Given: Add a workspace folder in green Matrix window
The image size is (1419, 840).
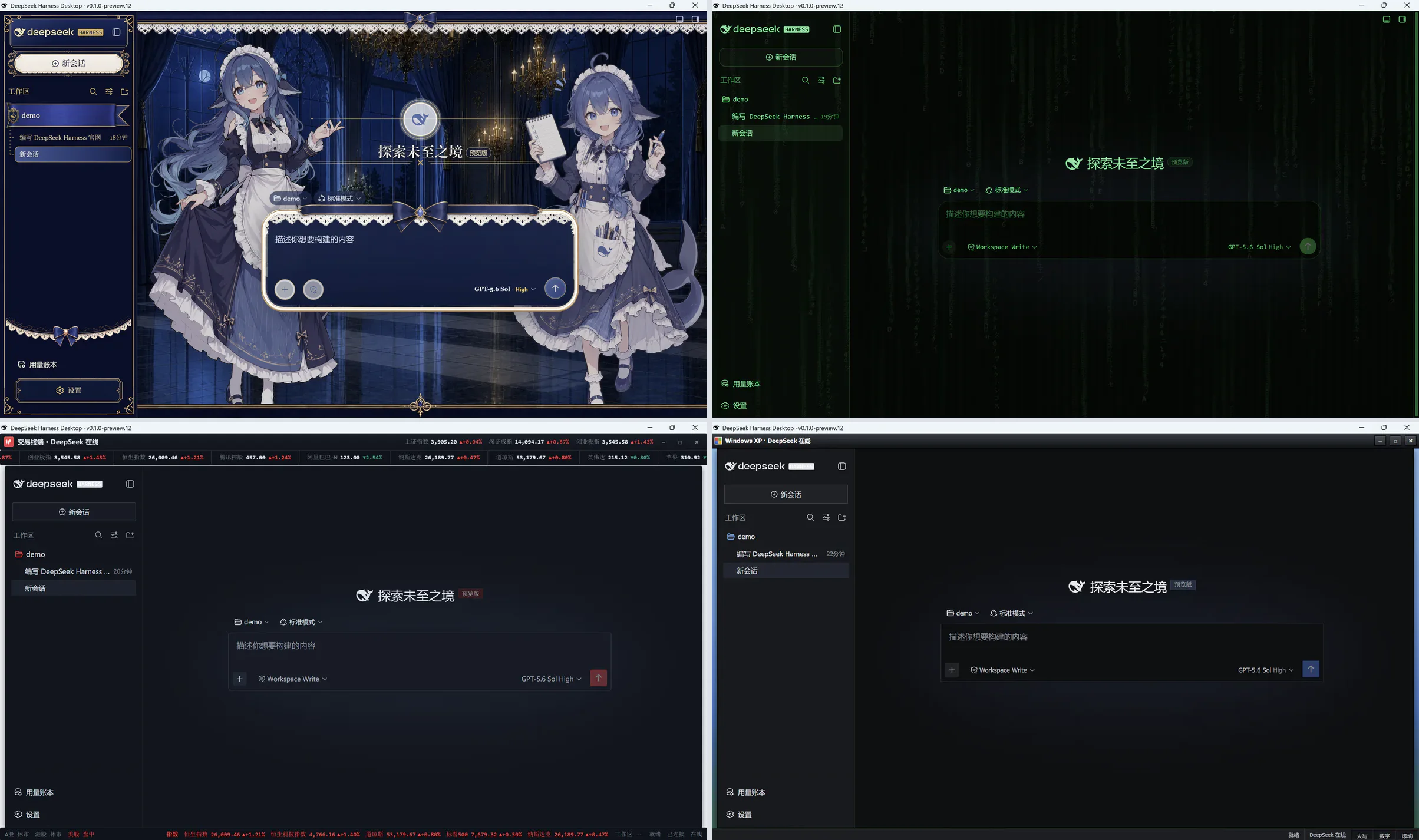Looking at the screenshot, I should [837, 80].
